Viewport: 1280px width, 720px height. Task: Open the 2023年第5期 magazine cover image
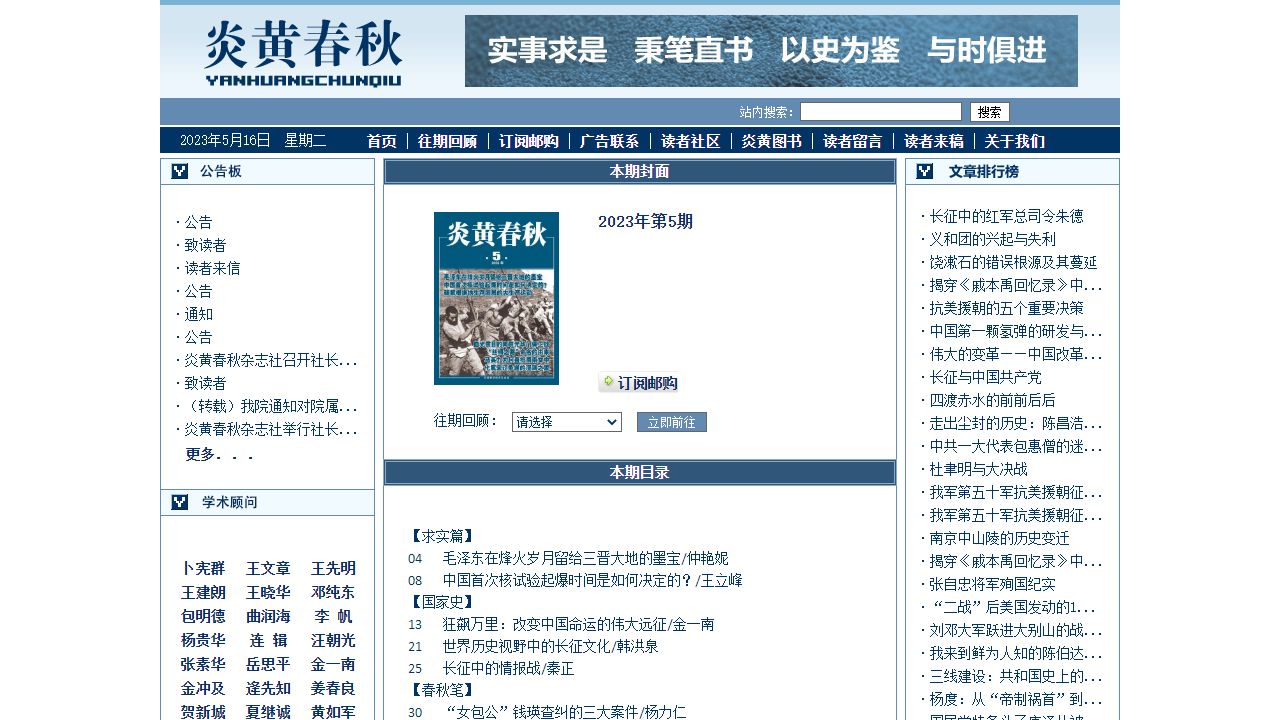496,298
